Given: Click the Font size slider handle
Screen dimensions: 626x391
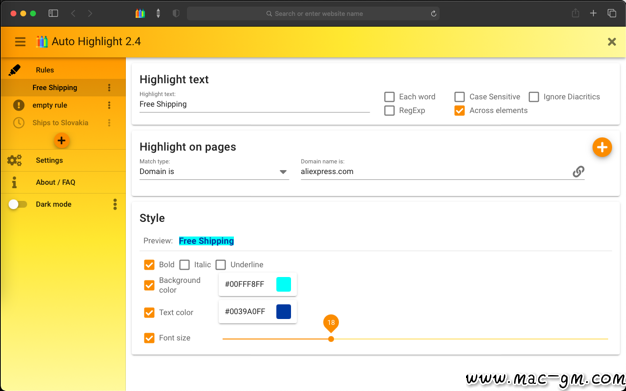Looking at the screenshot, I should point(331,339).
